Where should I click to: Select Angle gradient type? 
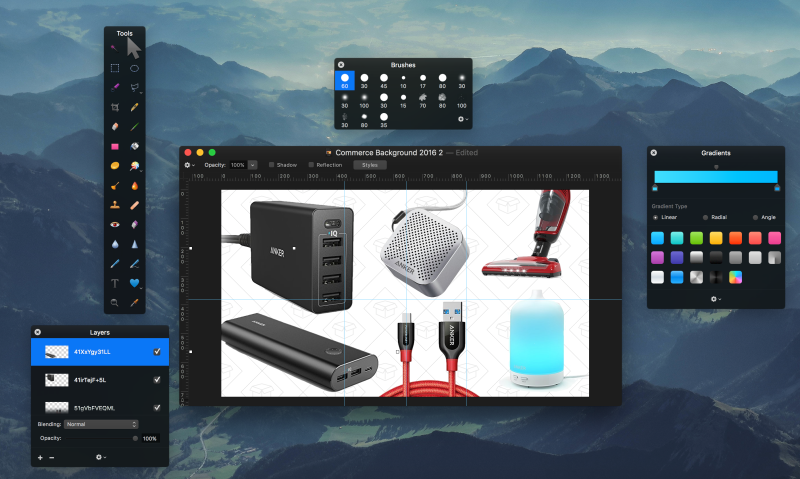pos(755,217)
